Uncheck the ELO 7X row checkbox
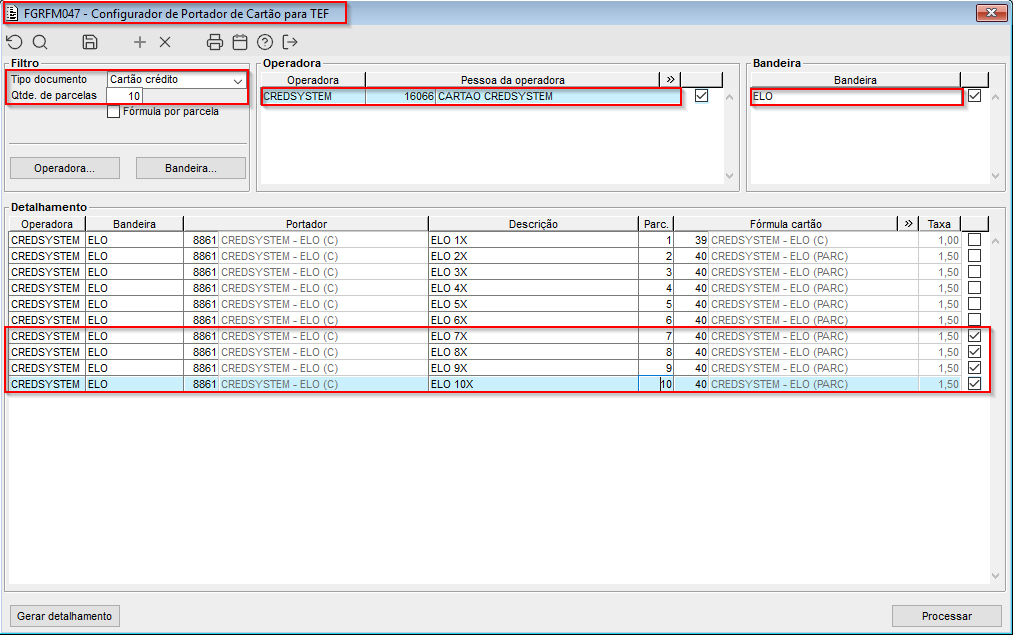The image size is (1013, 635). [974, 336]
